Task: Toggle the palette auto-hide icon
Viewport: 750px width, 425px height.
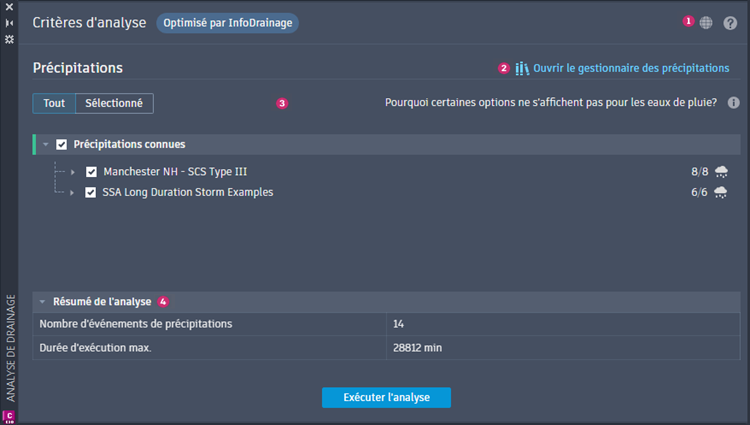Action: (9, 22)
